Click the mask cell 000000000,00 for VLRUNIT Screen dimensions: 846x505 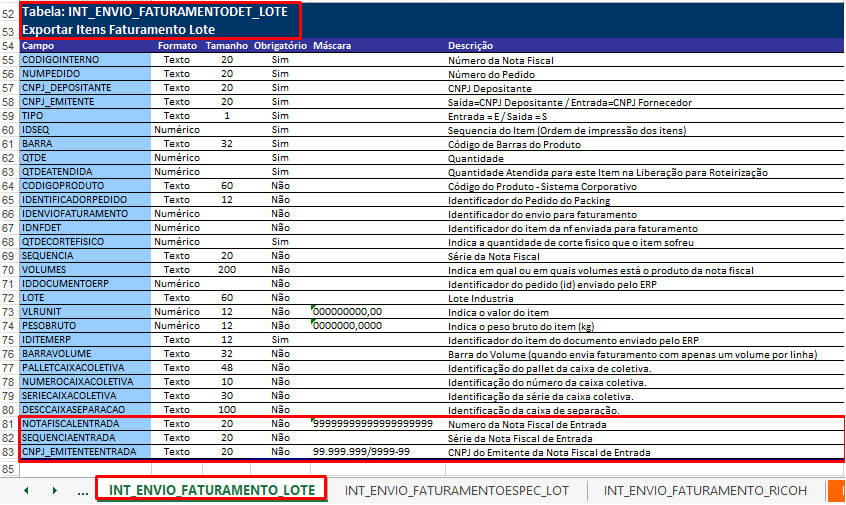[x=378, y=312]
